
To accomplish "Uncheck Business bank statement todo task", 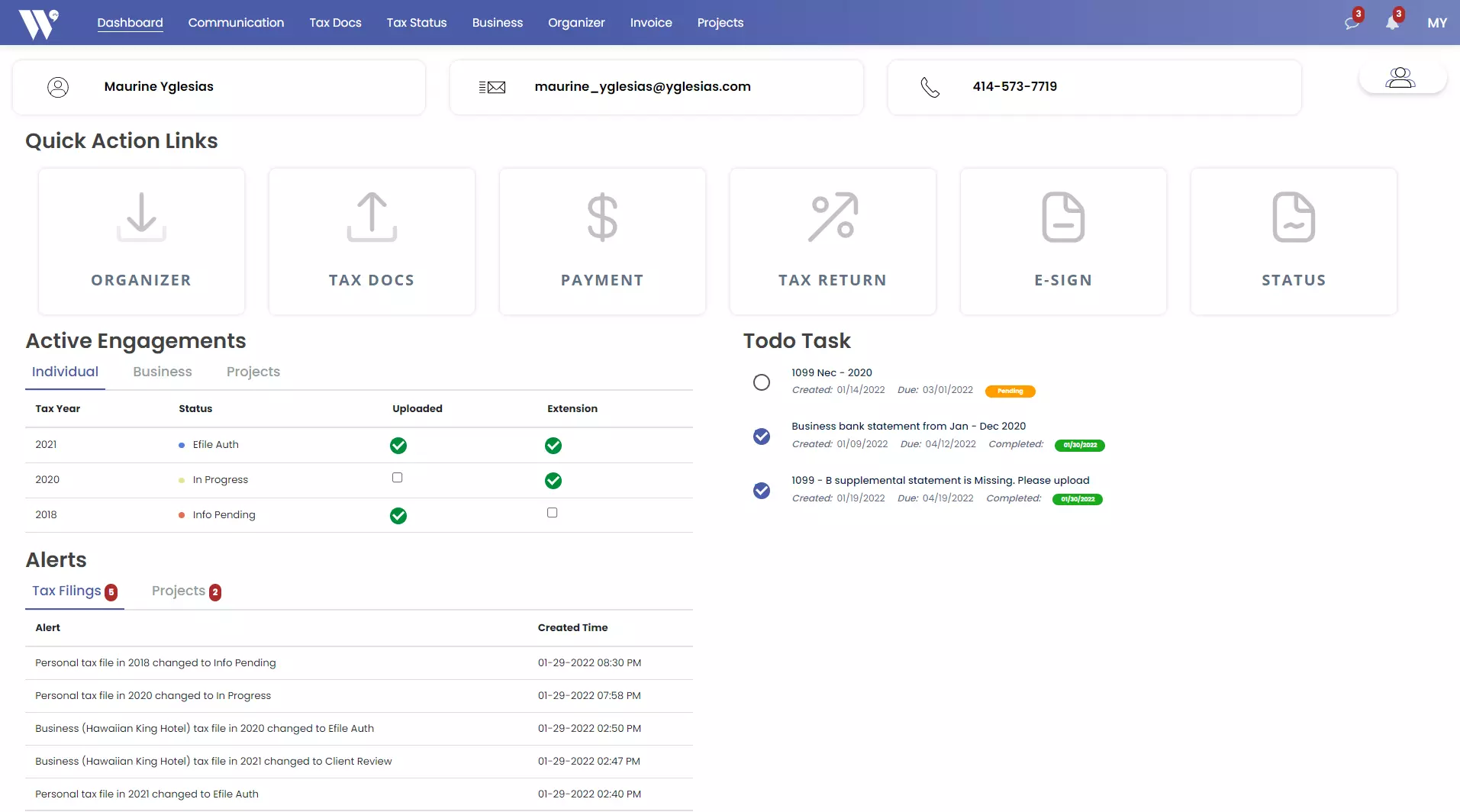I will tap(762, 437).
